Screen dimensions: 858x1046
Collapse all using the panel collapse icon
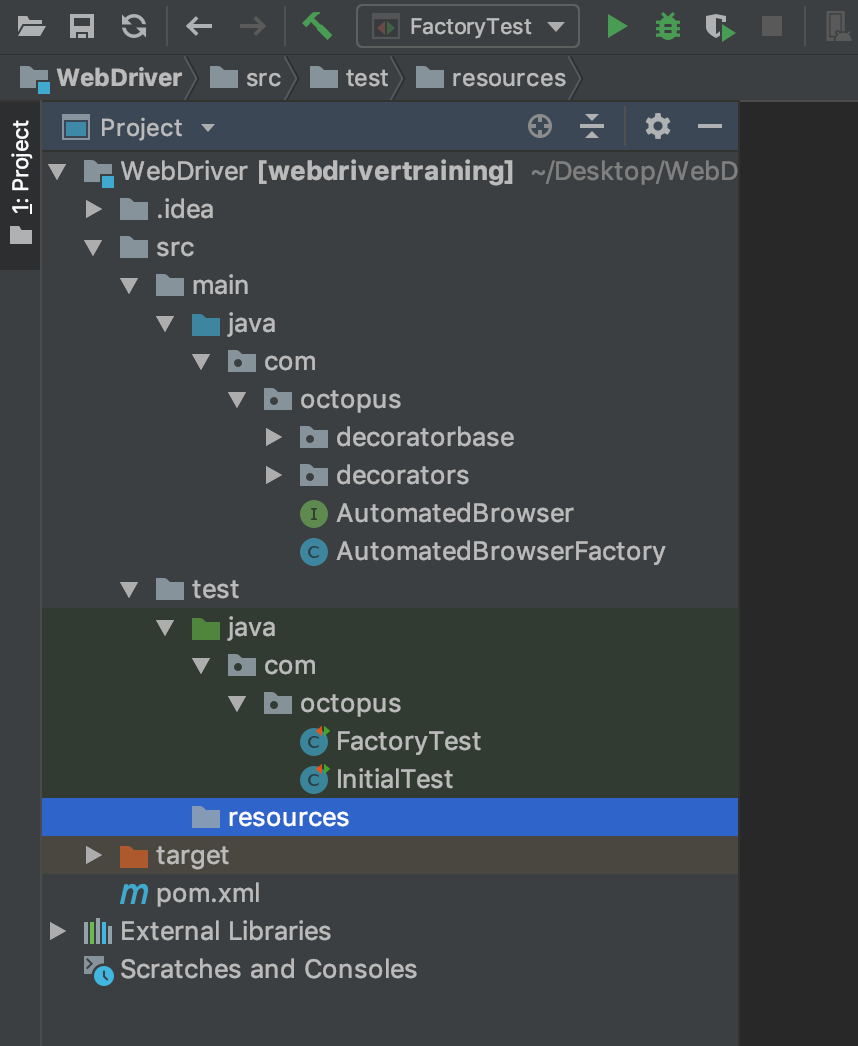tap(592, 127)
